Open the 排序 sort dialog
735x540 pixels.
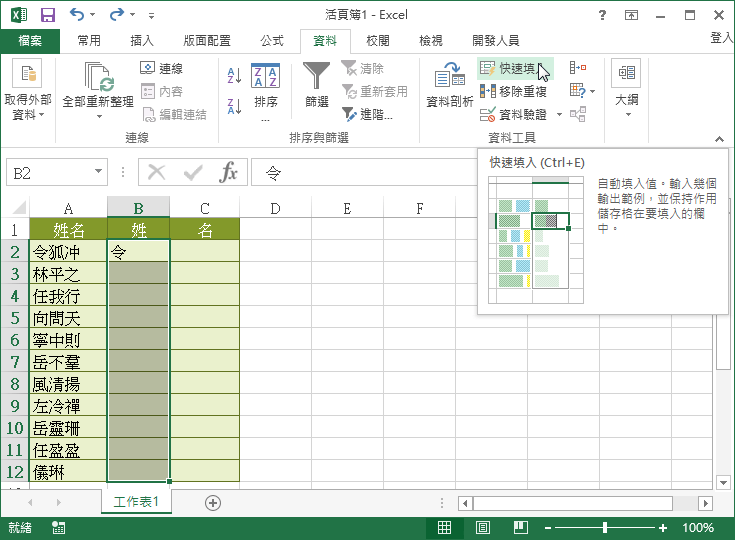(x=266, y=91)
